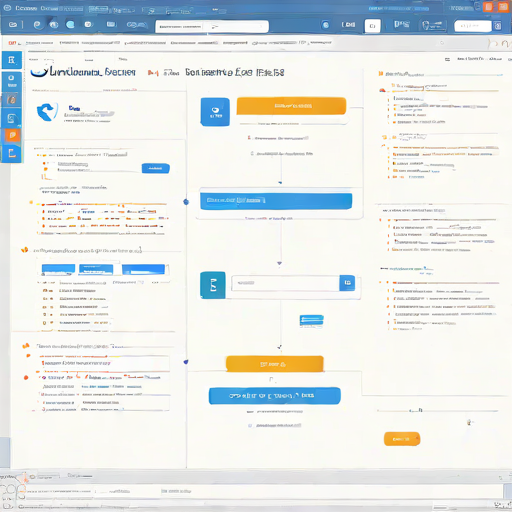Click the blue shield logo under the page title
Viewport: 512px width, 512px height.
tap(47, 112)
